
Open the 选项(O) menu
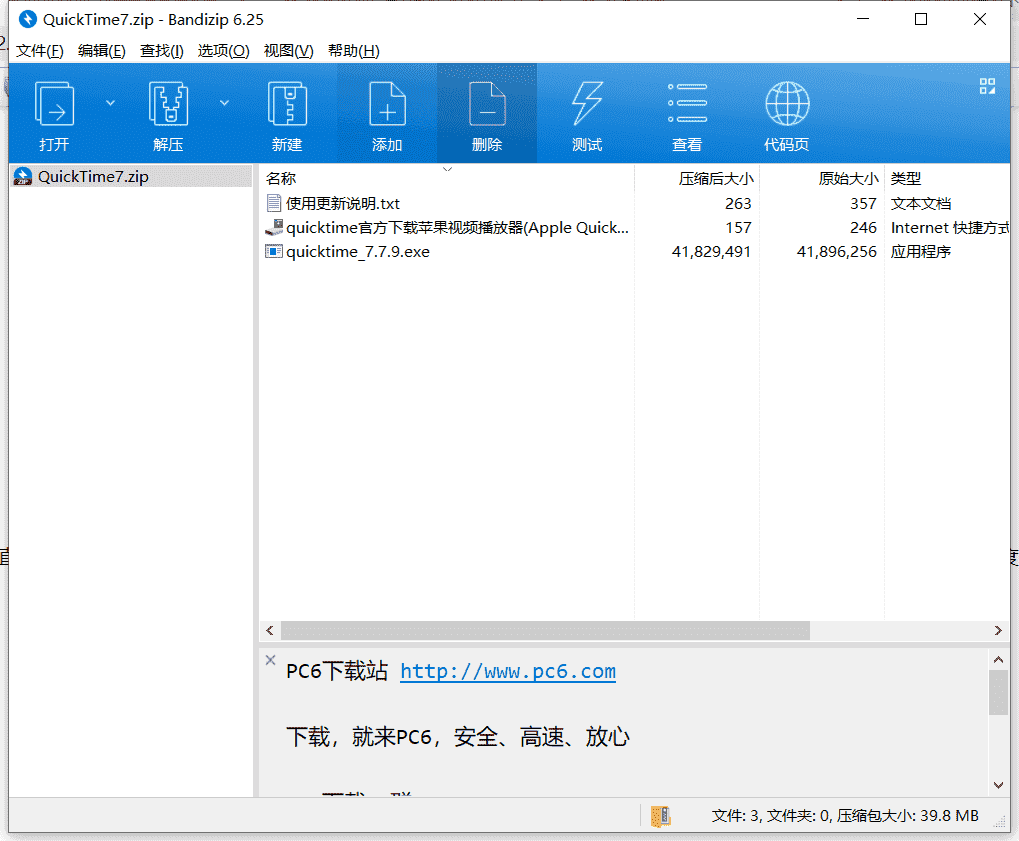[224, 51]
